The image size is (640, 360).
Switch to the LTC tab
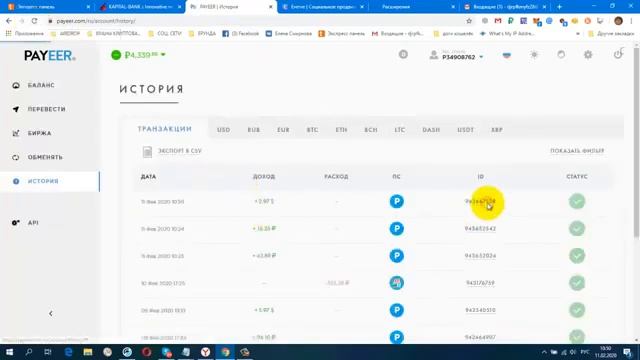[x=400, y=130]
